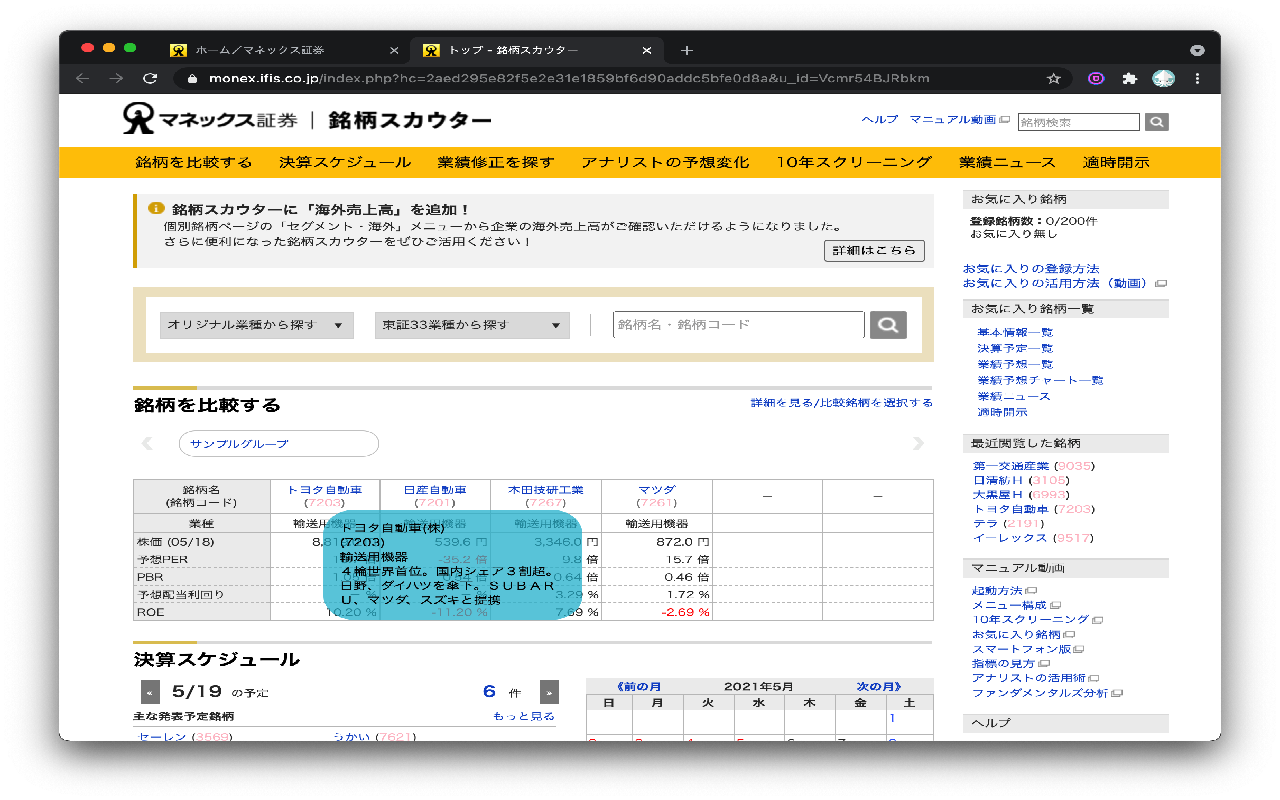
Task: Open 詳細を見る/比較銘柄を選択する link
Action: (x=842, y=402)
